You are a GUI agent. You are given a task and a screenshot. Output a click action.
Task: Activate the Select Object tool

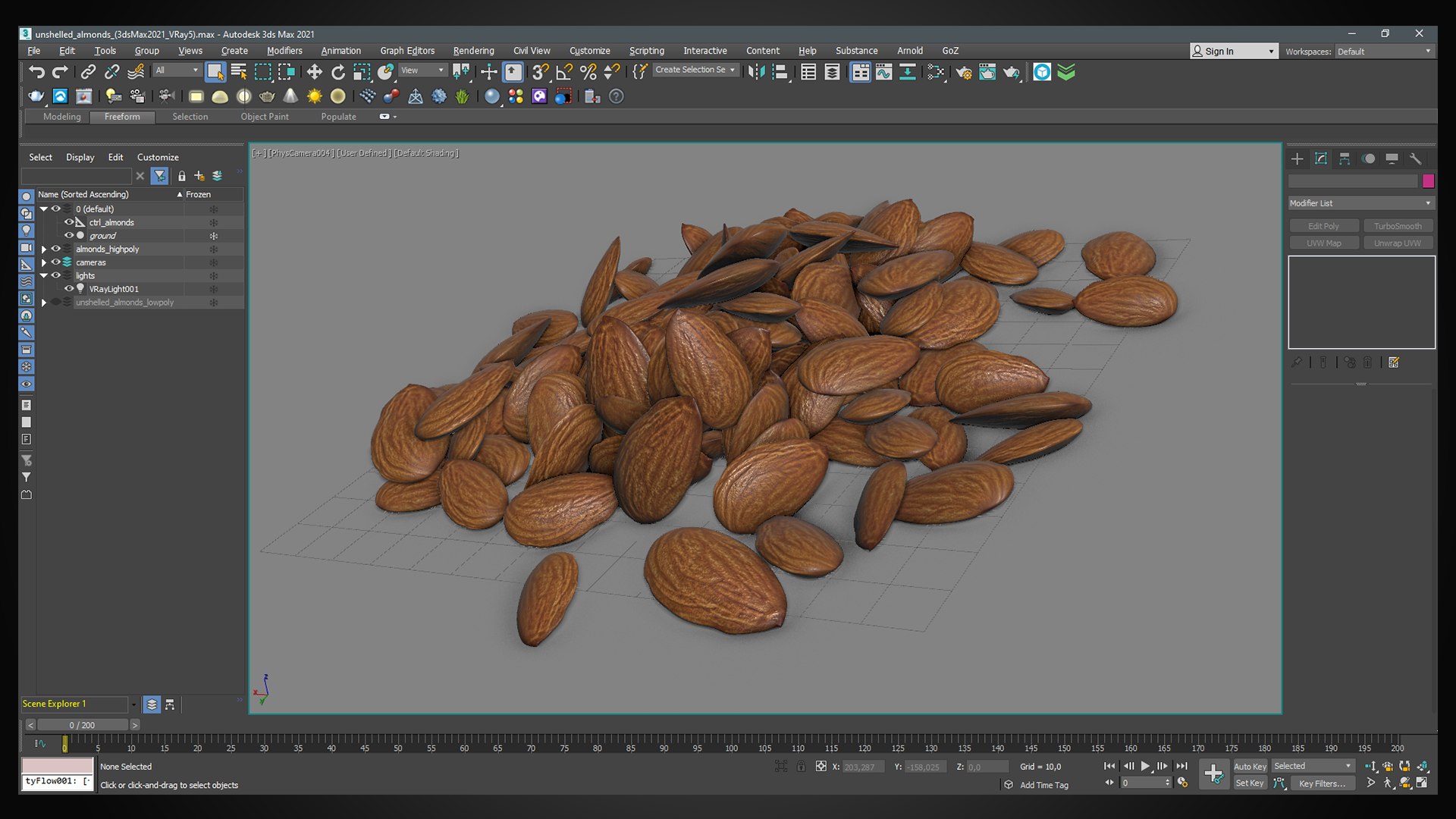[x=215, y=71]
